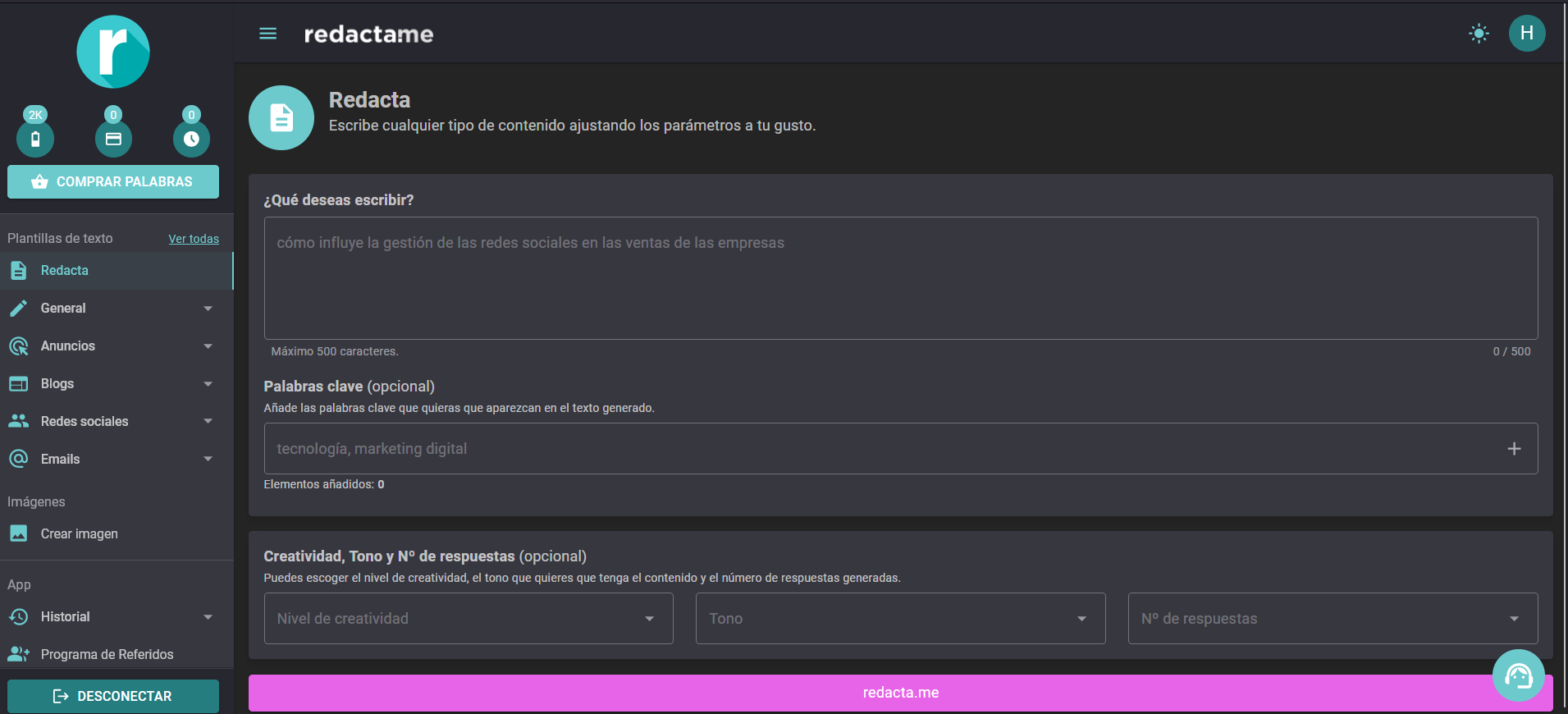
Task: Open the support chat headset icon
Action: pyautogui.click(x=1518, y=675)
